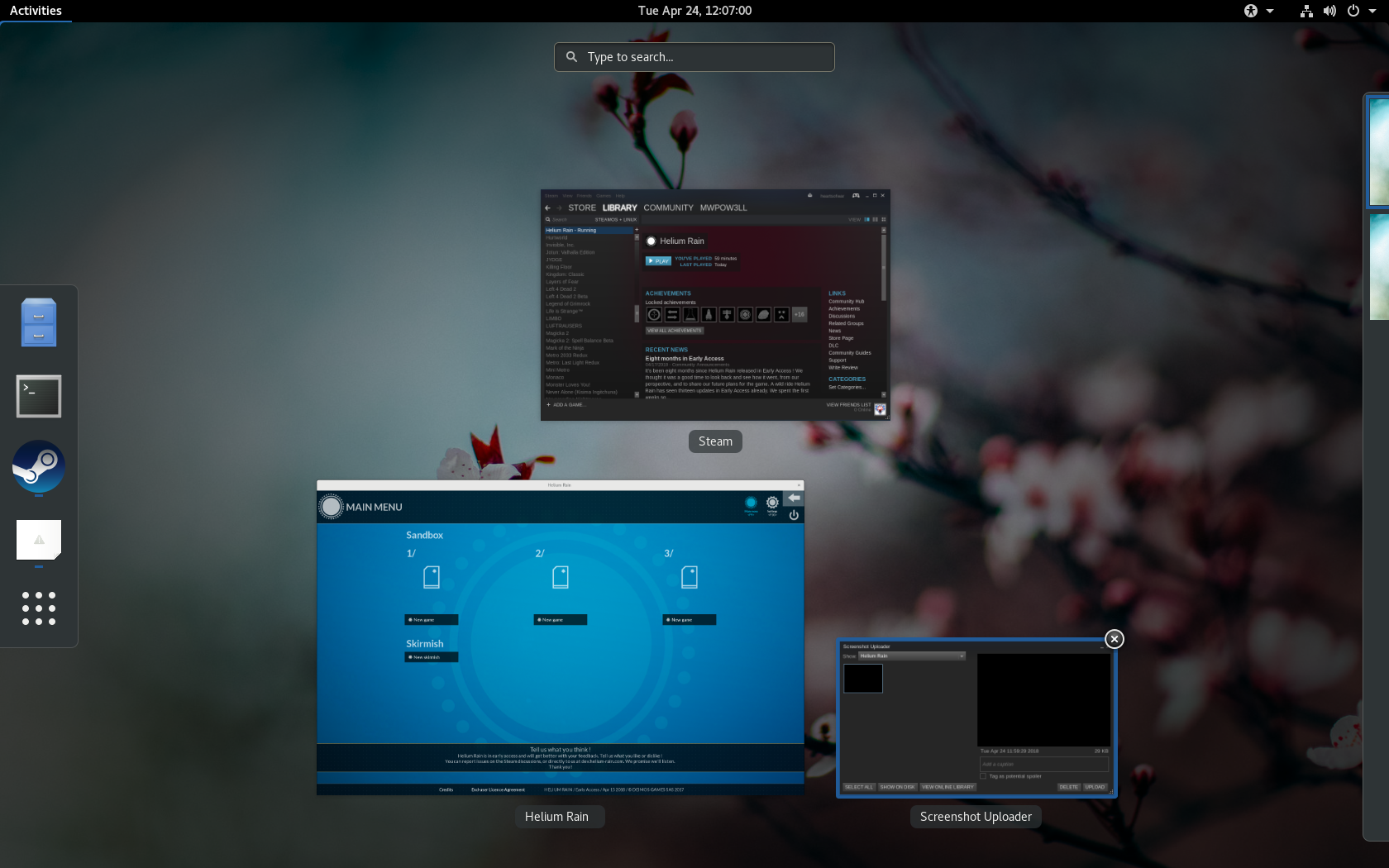Click UPLOAD in Screenshot Uploader
Image resolution: width=1389 pixels, height=868 pixels.
(x=1095, y=787)
